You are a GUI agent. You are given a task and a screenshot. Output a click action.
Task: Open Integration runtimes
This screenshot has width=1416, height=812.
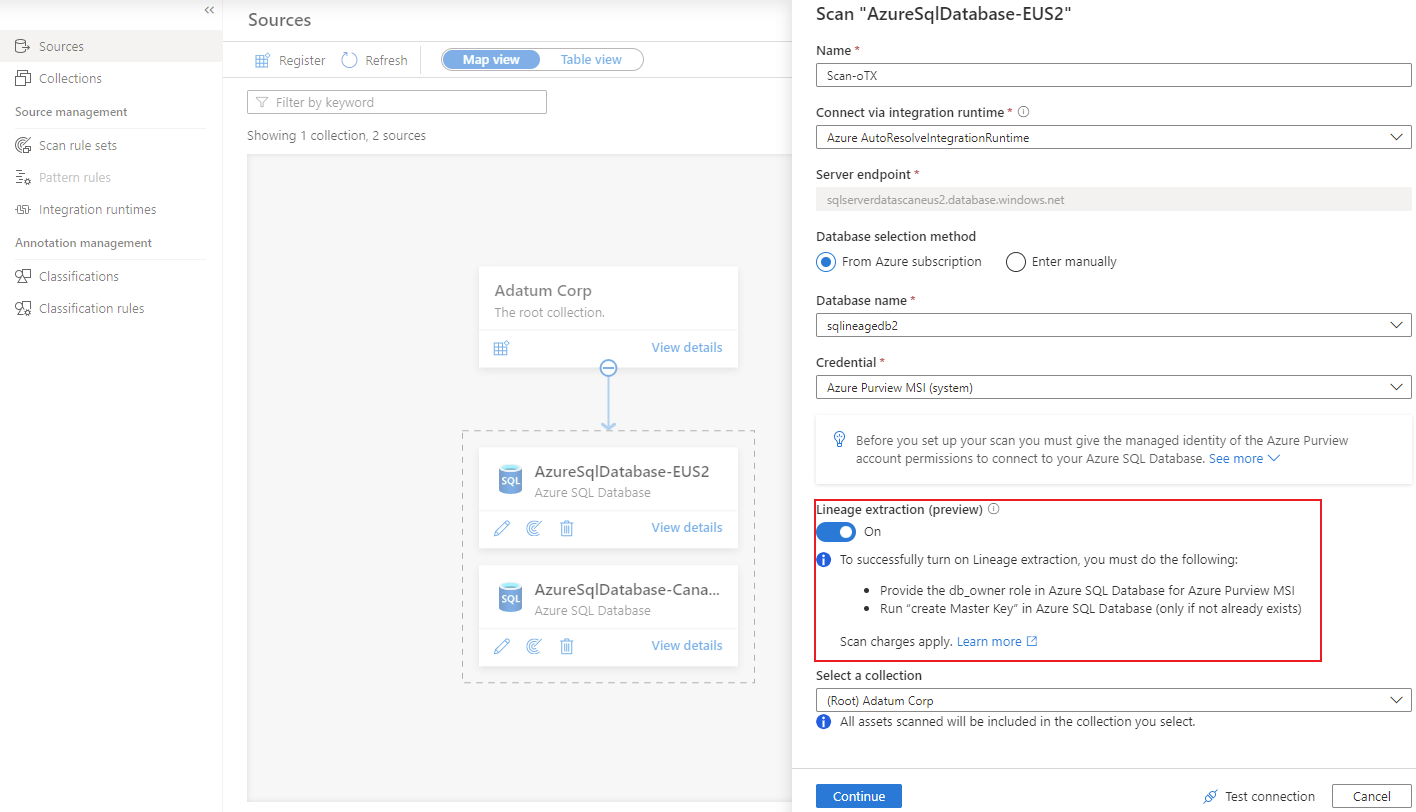tap(97, 209)
